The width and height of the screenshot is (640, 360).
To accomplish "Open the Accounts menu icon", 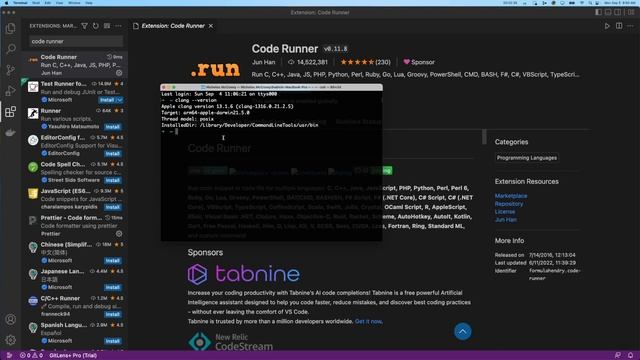I will [x=11, y=319].
